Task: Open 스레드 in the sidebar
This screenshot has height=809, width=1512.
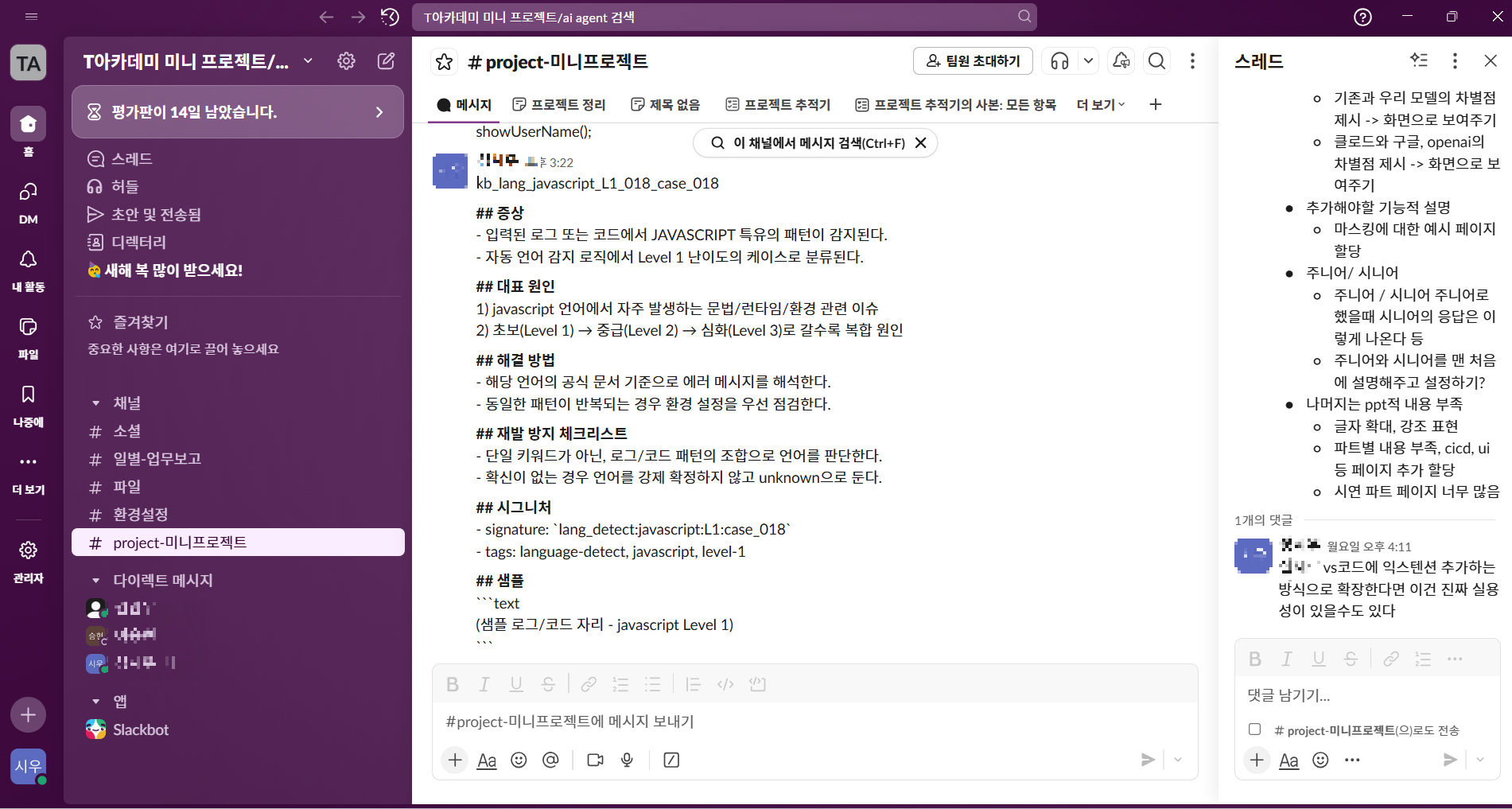Action: click(237, 159)
